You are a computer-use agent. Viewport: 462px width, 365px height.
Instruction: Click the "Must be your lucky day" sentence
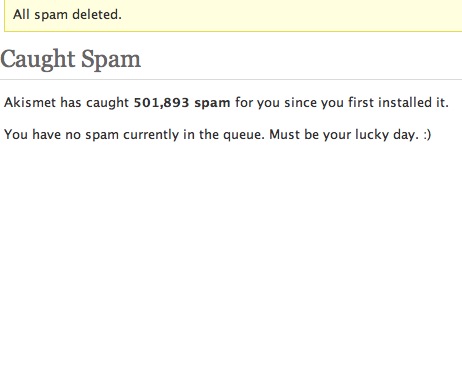pyautogui.click(x=343, y=135)
